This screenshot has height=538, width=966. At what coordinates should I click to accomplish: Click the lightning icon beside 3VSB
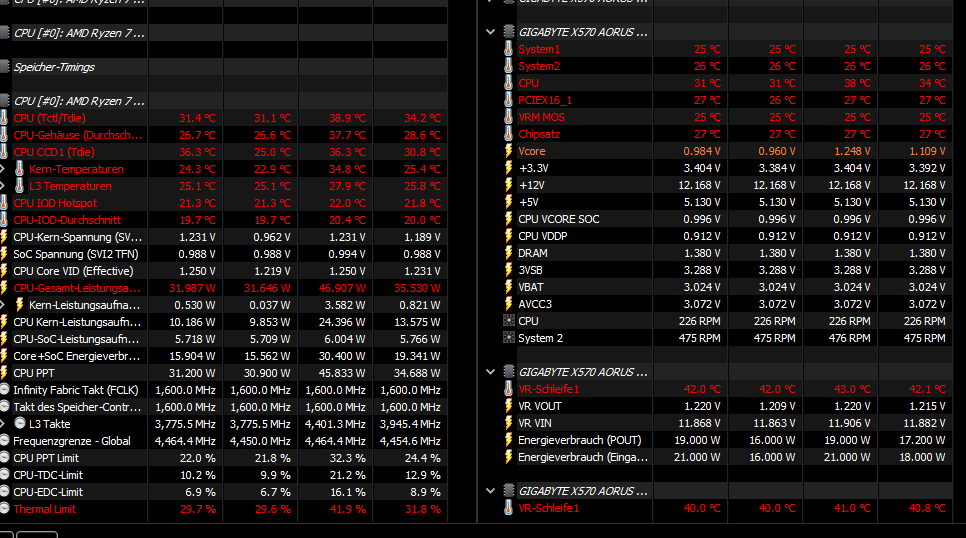508,270
